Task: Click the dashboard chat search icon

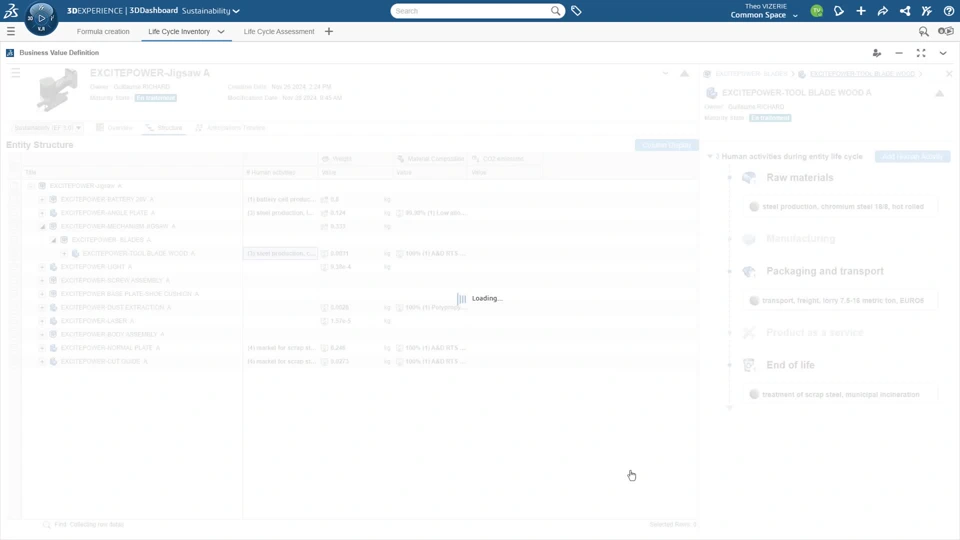Action: click(924, 31)
